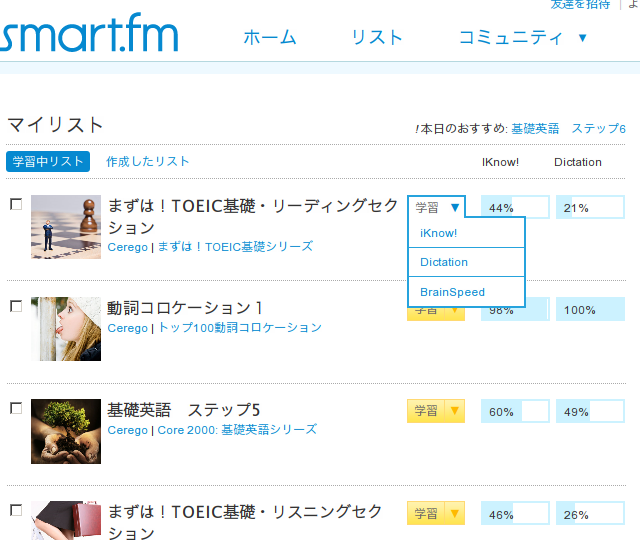Click Cerego link under 動詞コロケーション 1

pyautogui.click(x=127, y=328)
